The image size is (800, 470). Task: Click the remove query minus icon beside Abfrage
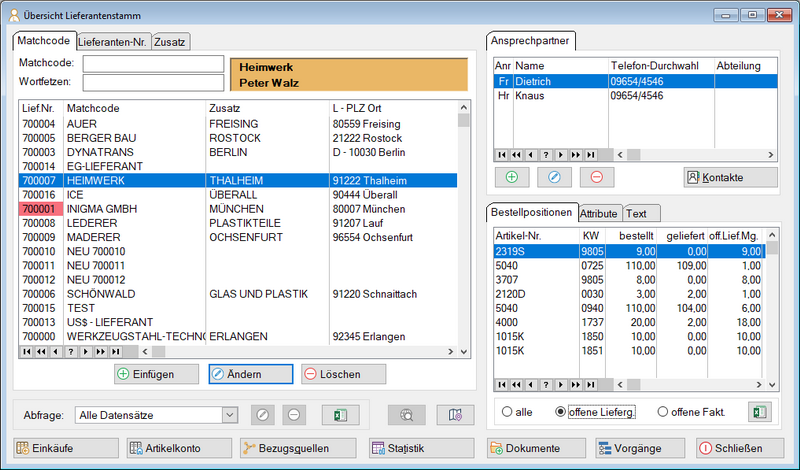point(292,414)
